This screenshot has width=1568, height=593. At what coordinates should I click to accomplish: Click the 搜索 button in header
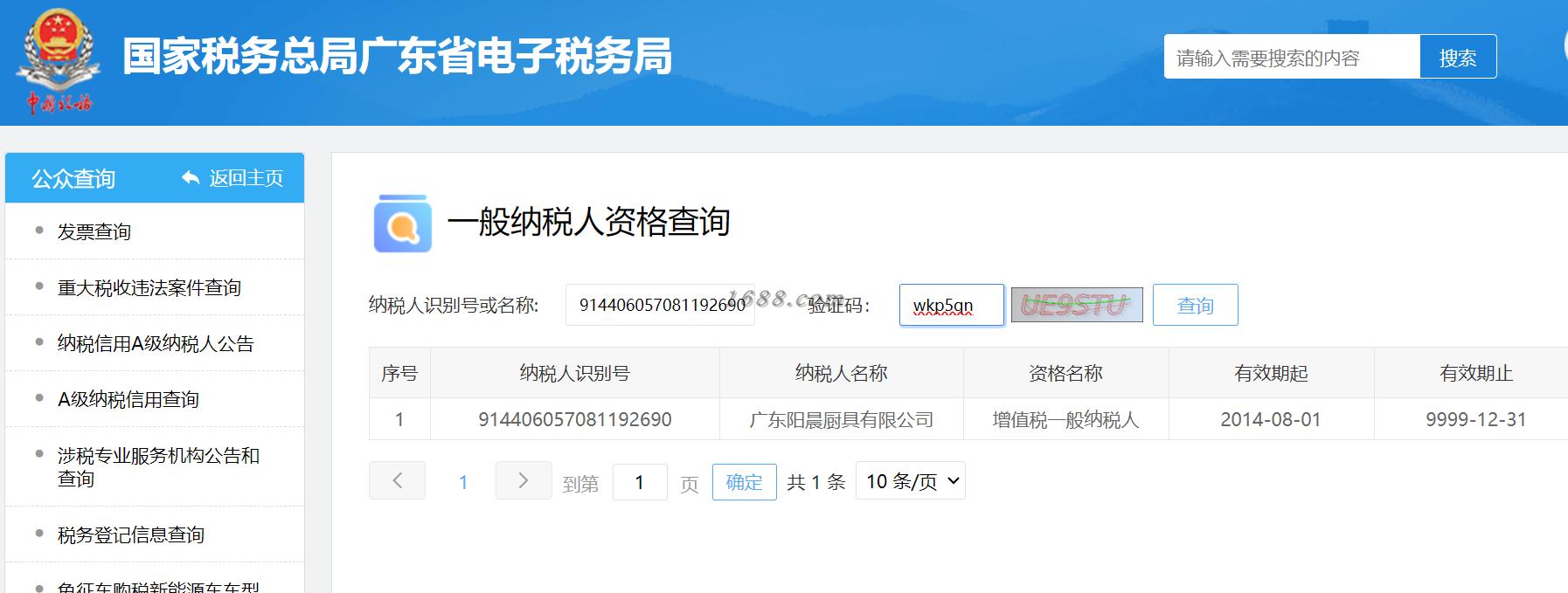[x=1458, y=57]
